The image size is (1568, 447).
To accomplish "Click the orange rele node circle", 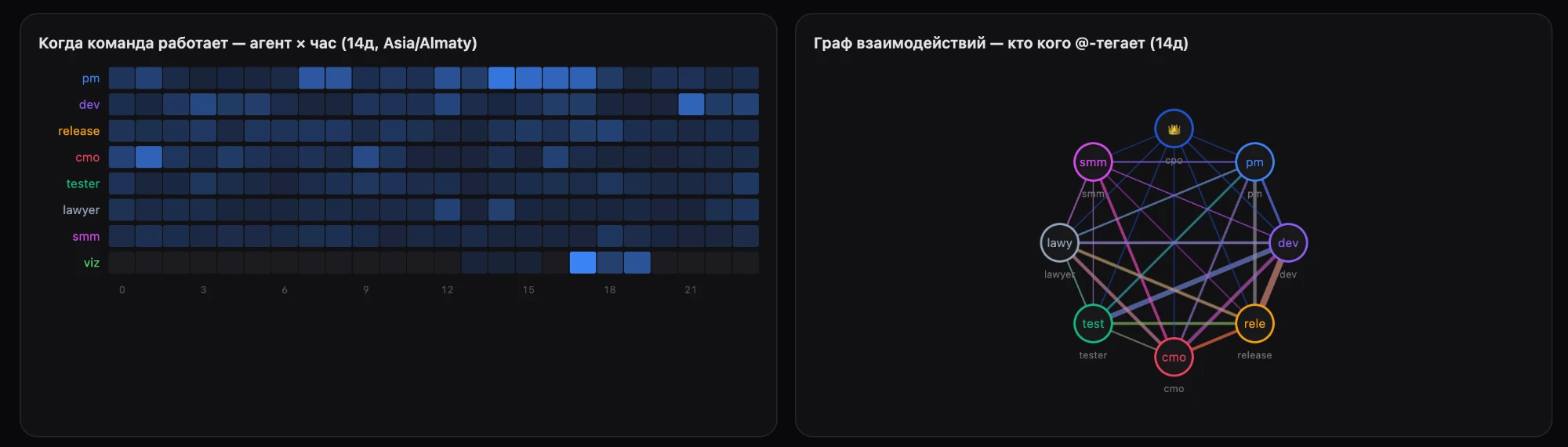I will (x=1254, y=323).
